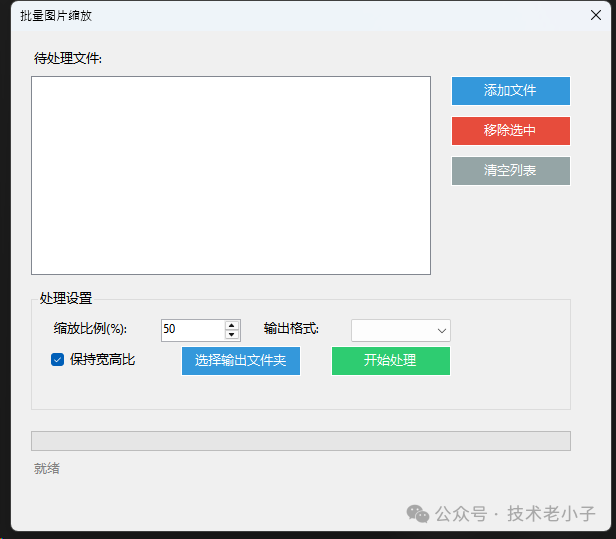
Task: Toggle the 保持宽高比 checkbox
Action: (58, 360)
